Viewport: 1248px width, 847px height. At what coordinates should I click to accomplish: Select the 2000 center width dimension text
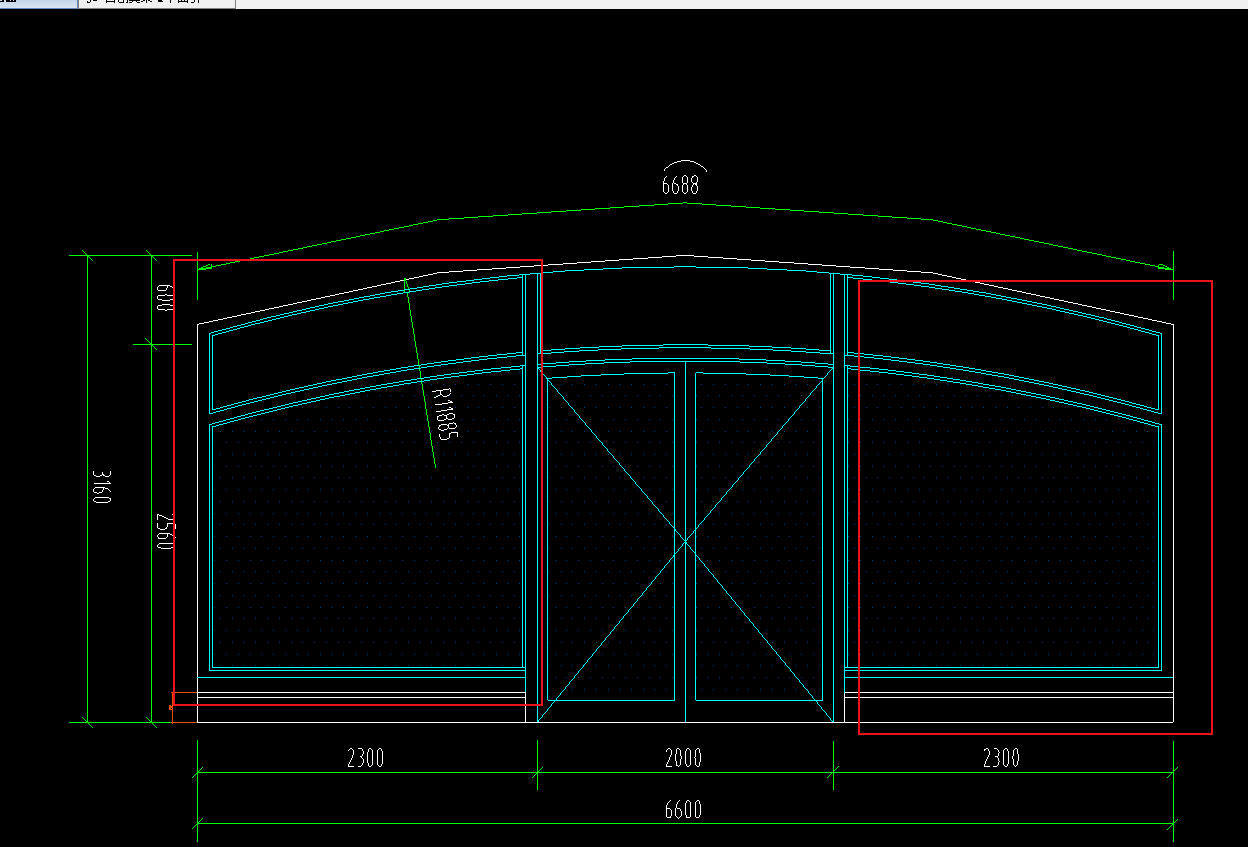683,758
